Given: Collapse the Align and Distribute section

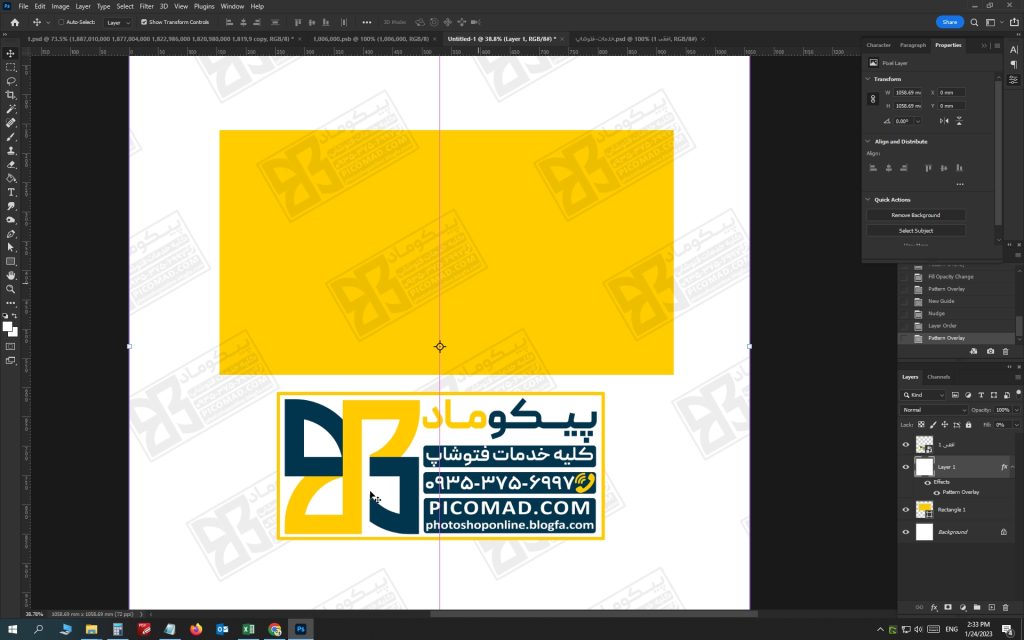Looking at the screenshot, I should 868,142.
